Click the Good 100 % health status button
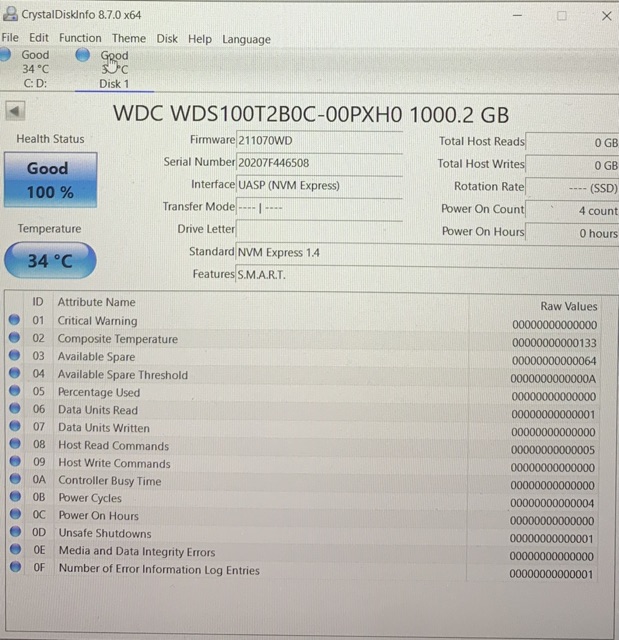Viewport: 619px width, 640px height. click(51, 180)
